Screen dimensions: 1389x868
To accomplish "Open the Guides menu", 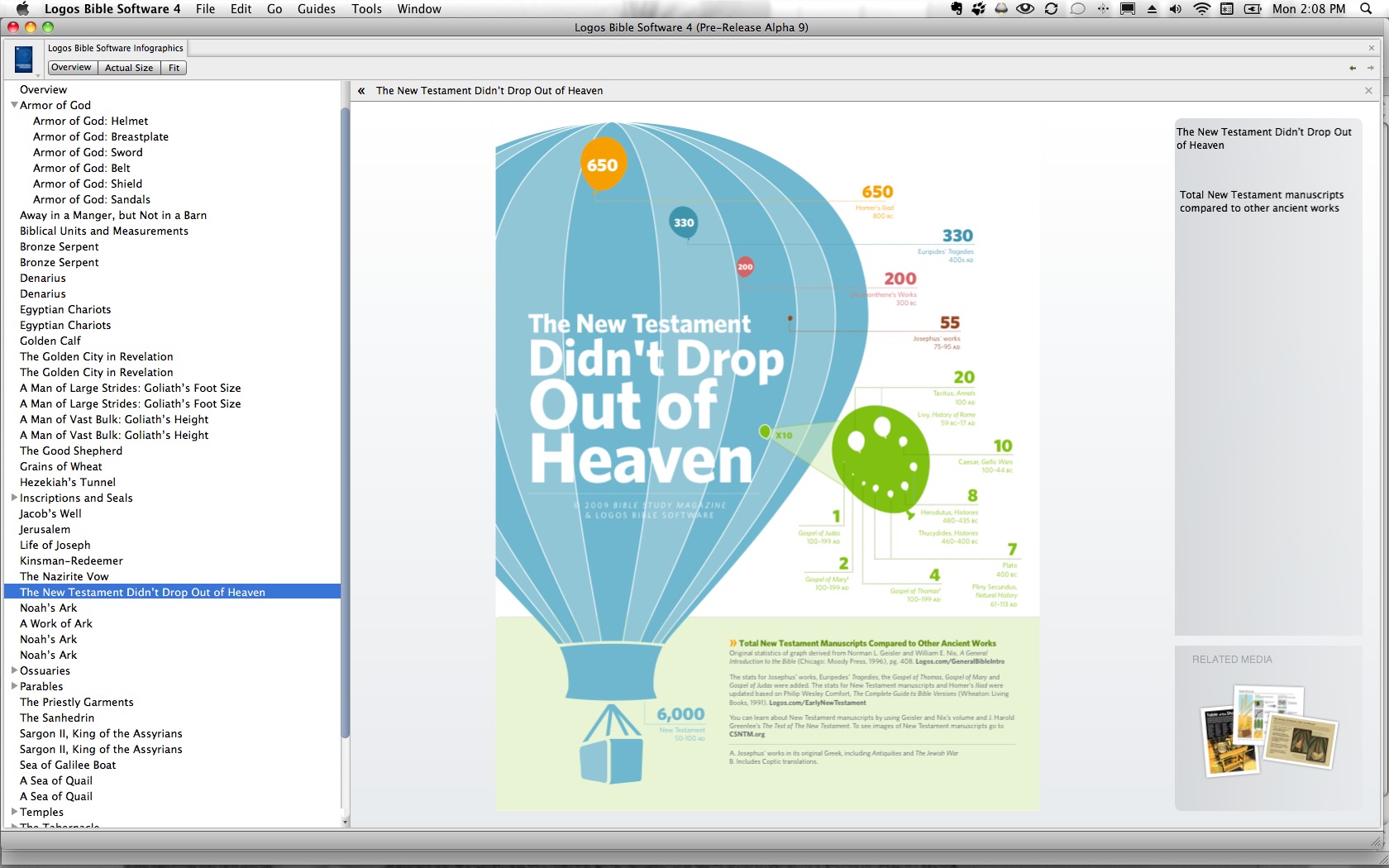I will pyautogui.click(x=317, y=9).
